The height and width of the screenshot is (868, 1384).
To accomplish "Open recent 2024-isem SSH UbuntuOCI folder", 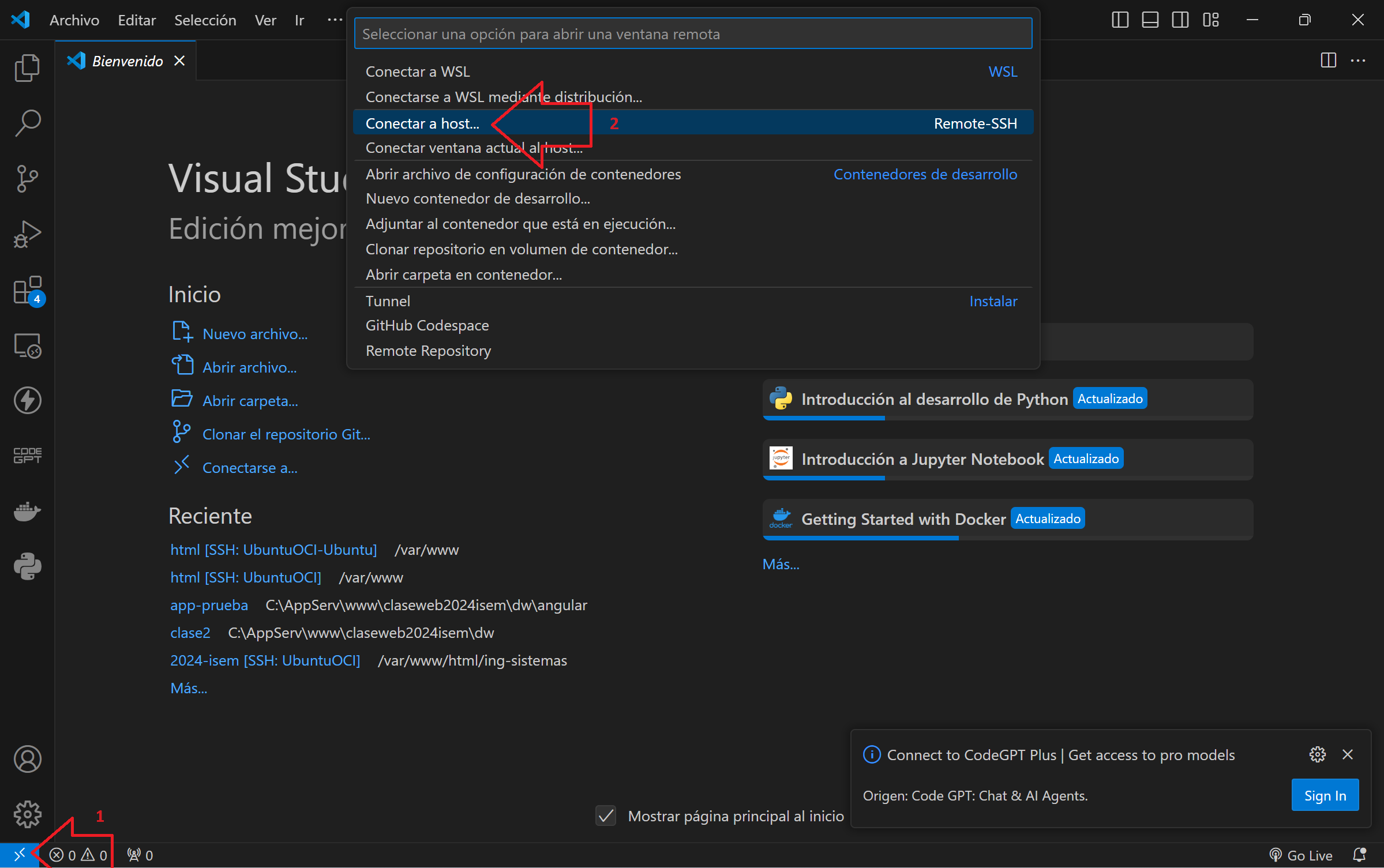I will (x=265, y=660).
